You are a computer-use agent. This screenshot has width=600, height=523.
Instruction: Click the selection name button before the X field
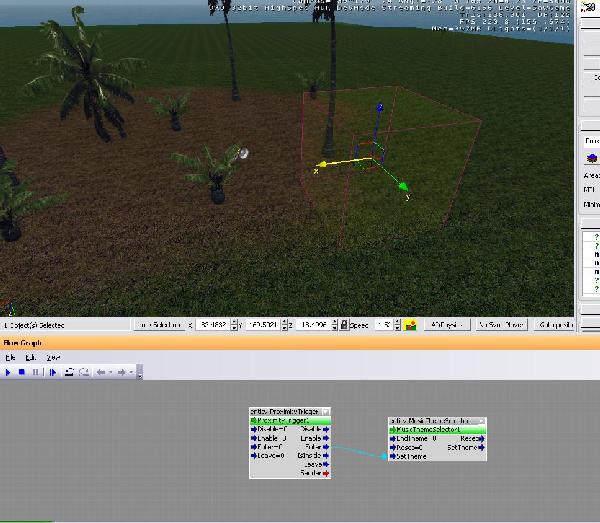(160, 325)
